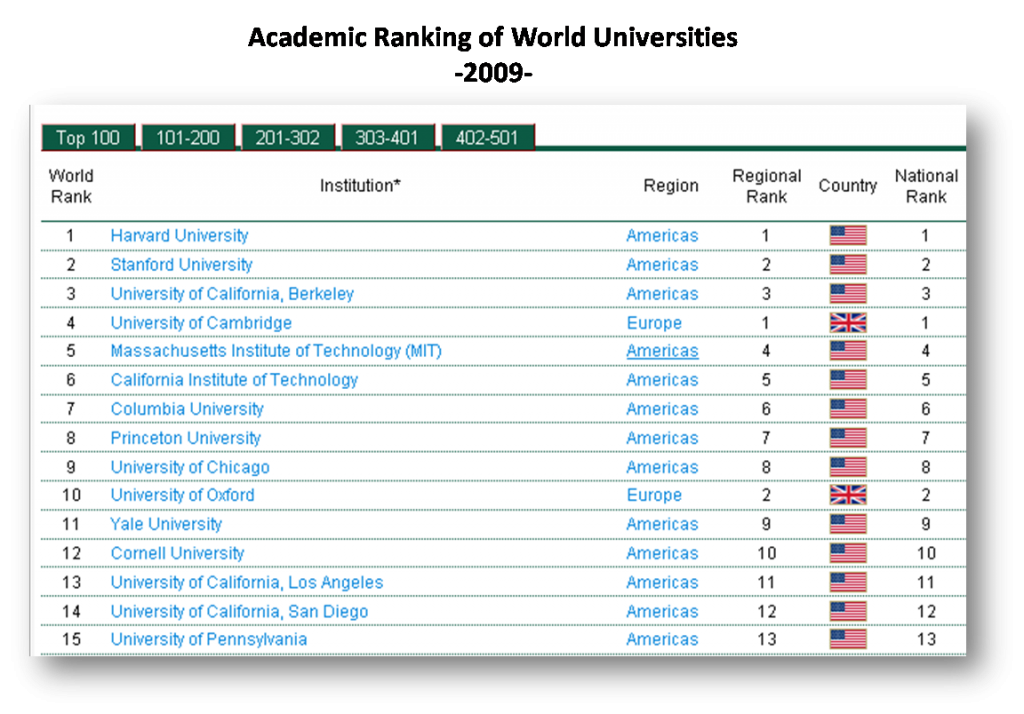
Task: Click the Cornell University link
Action: 177,553
